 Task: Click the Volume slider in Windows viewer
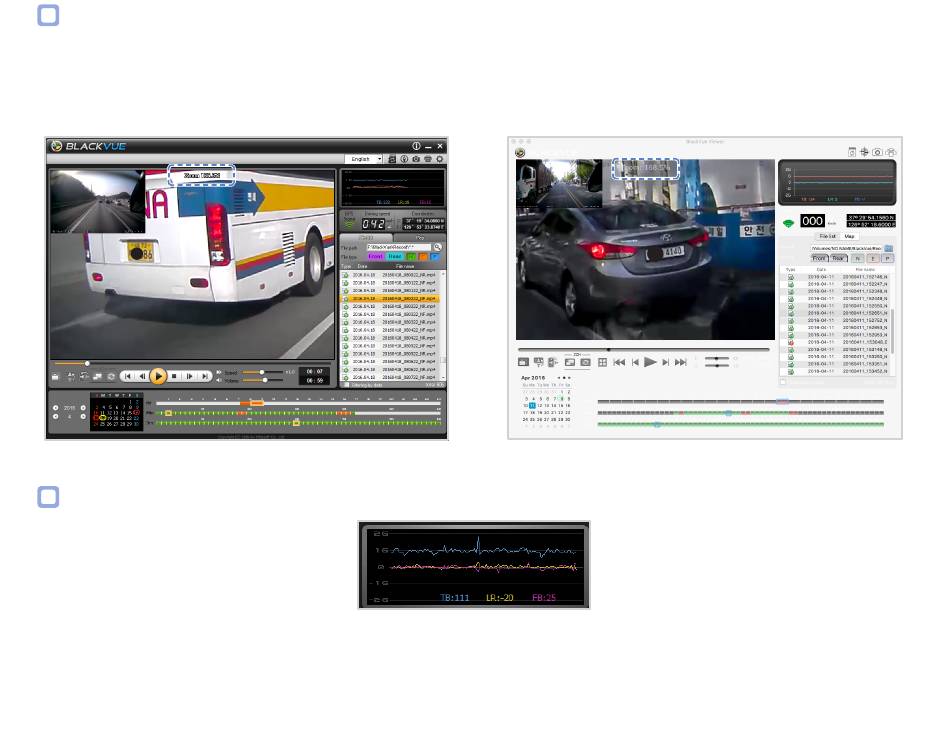pos(263,381)
